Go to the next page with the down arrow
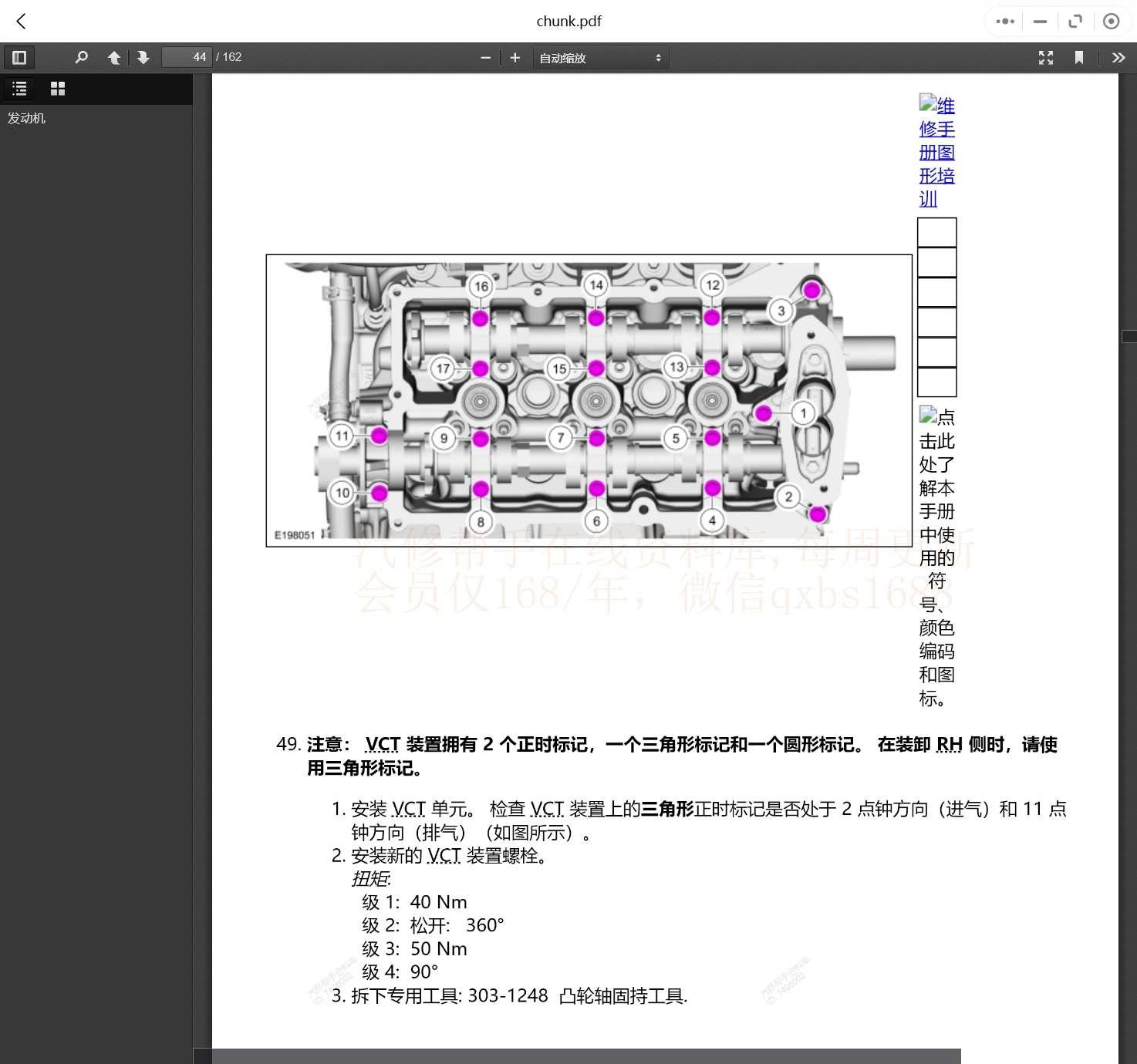The image size is (1137, 1064). (143, 57)
